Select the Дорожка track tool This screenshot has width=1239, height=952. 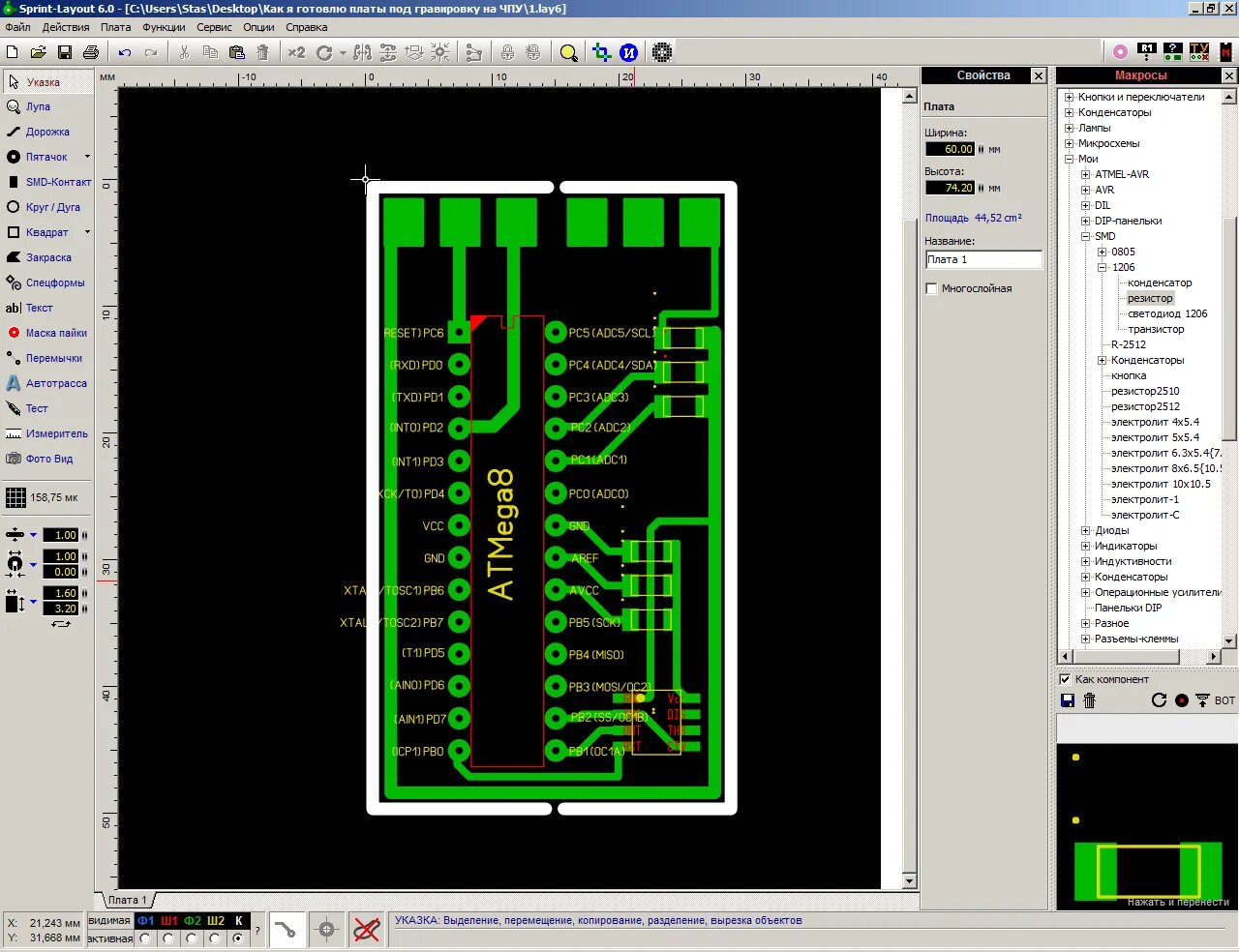pos(47,132)
